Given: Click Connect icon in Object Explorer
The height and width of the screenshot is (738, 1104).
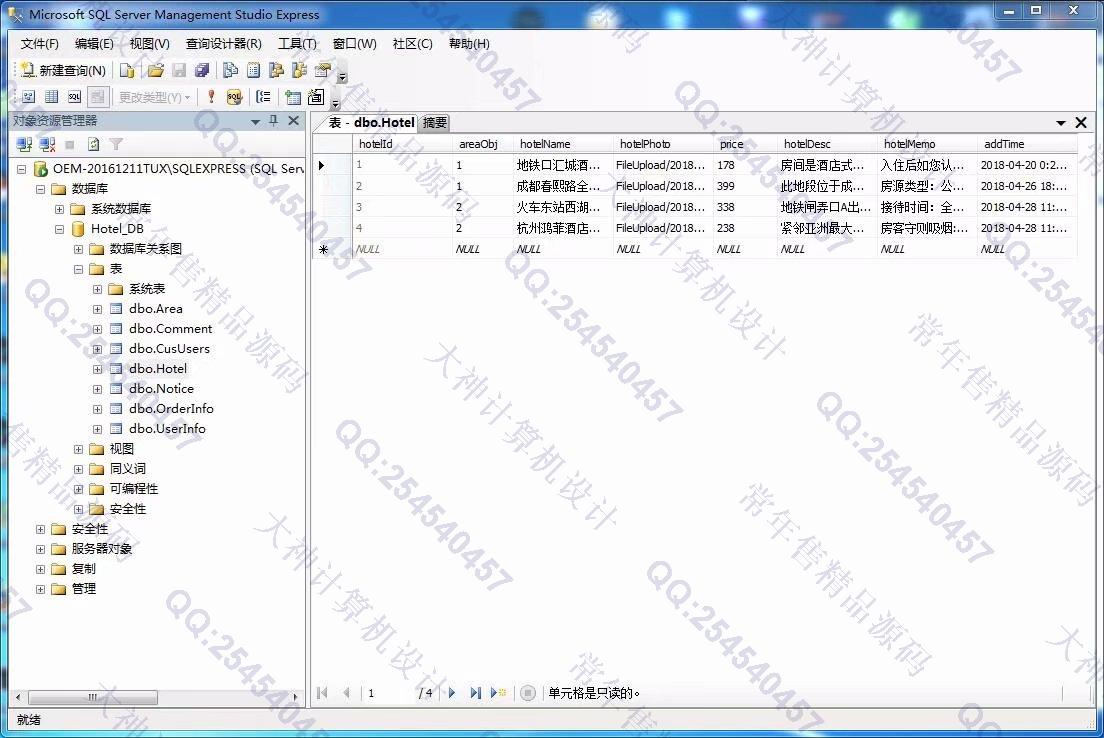Looking at the screenshot, I should 25,144.
